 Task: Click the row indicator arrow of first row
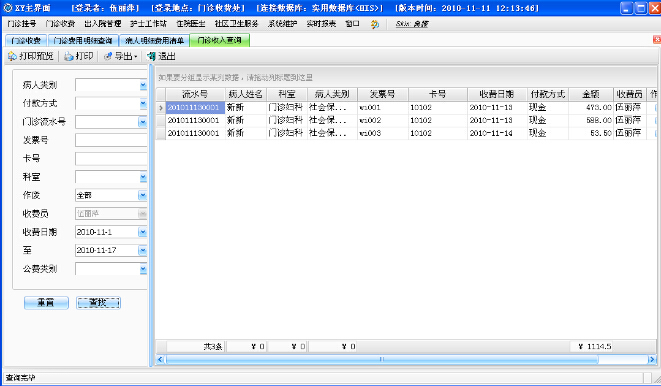click(161, 108)
